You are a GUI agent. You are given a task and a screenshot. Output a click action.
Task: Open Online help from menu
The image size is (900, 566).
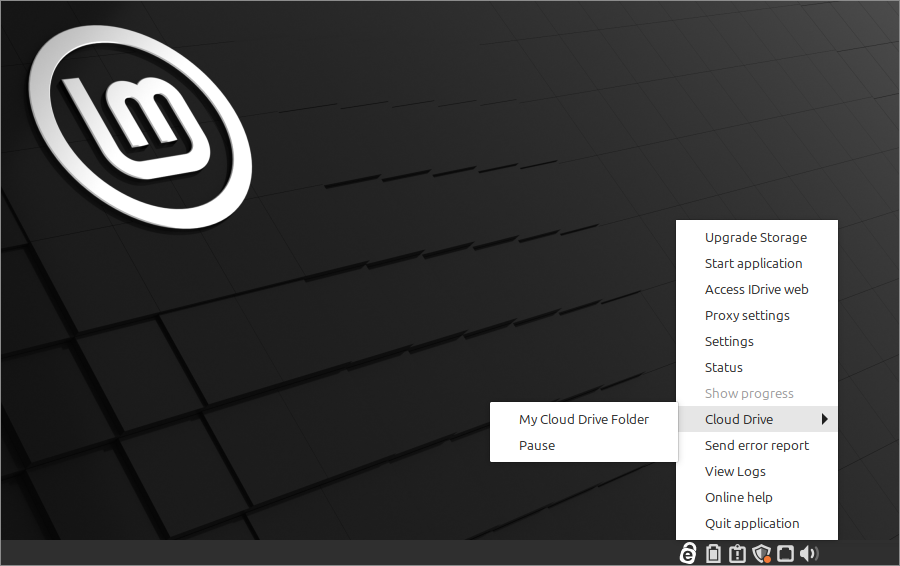pos(757,498)
